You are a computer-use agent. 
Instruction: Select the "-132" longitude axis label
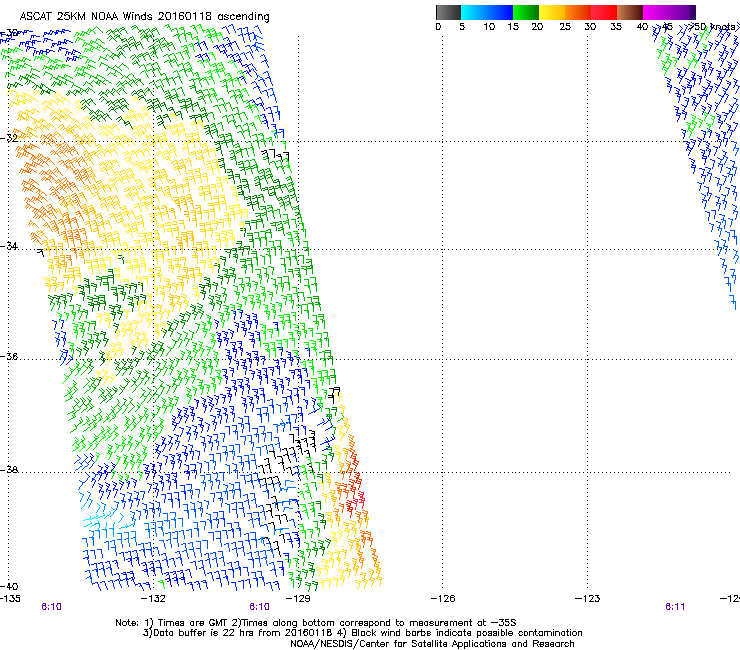click(x=154, y=599)
